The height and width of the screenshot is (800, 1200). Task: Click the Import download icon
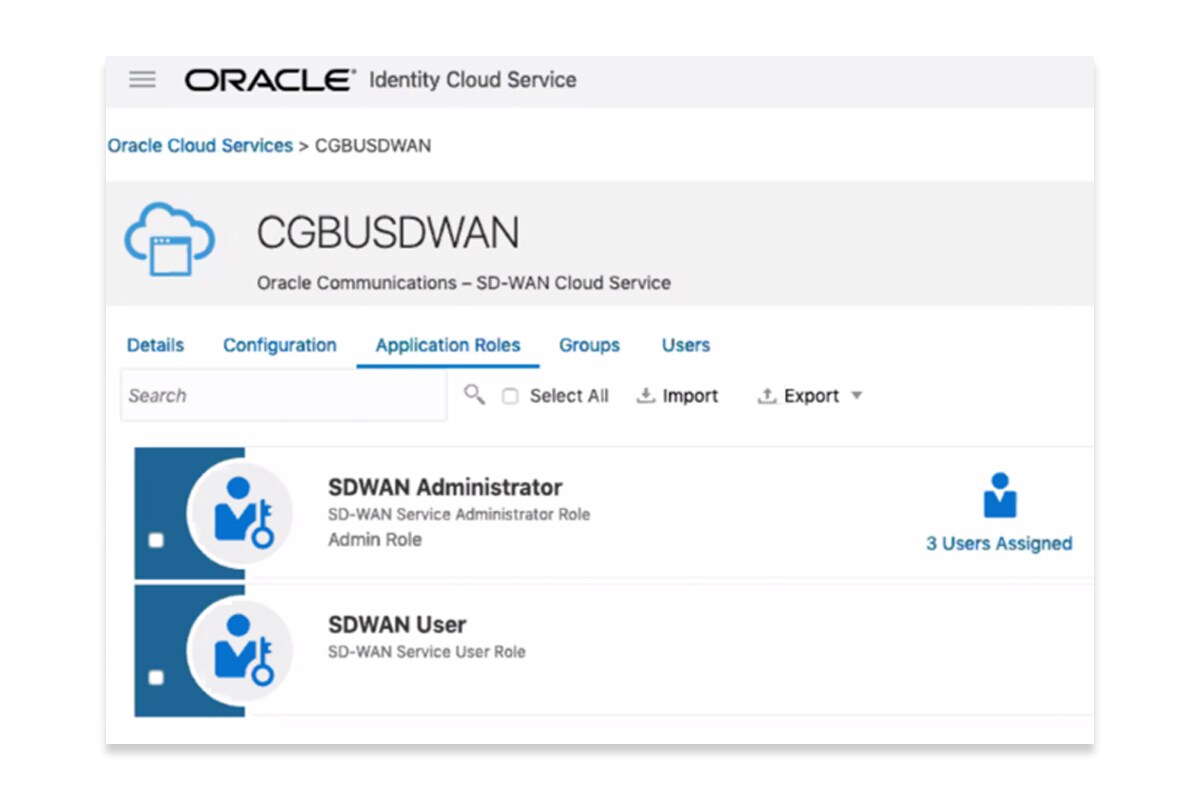pos(646,396)
